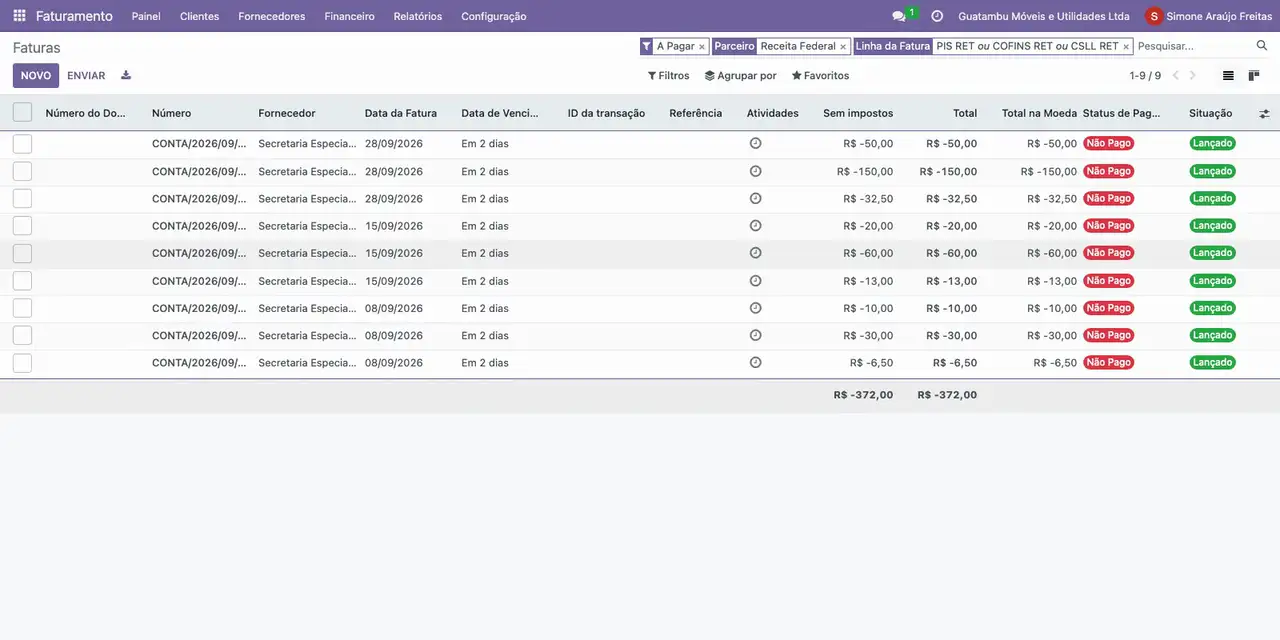1280x640 pixels.
Task: Open the Painel menu item
Action: (x=146, y=16)
